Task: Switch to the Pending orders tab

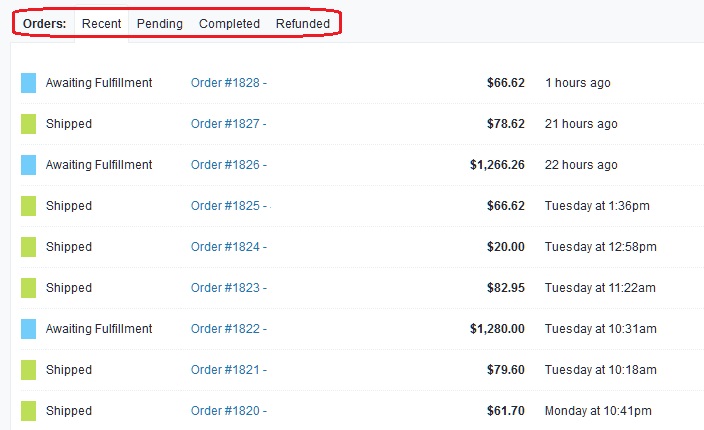Action: [x=160, y=24]
